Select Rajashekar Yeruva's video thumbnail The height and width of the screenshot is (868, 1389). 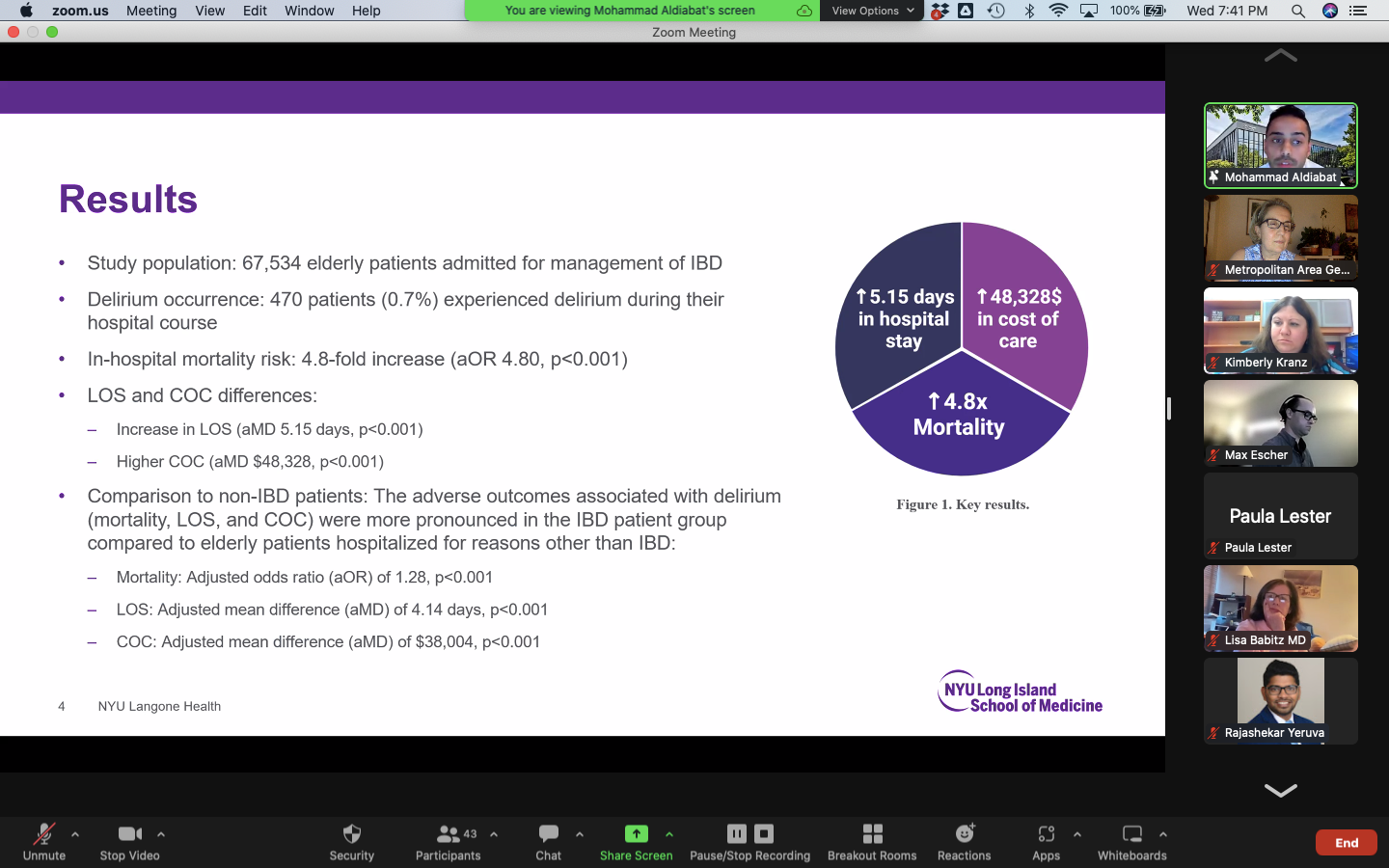click(1281, 701)
